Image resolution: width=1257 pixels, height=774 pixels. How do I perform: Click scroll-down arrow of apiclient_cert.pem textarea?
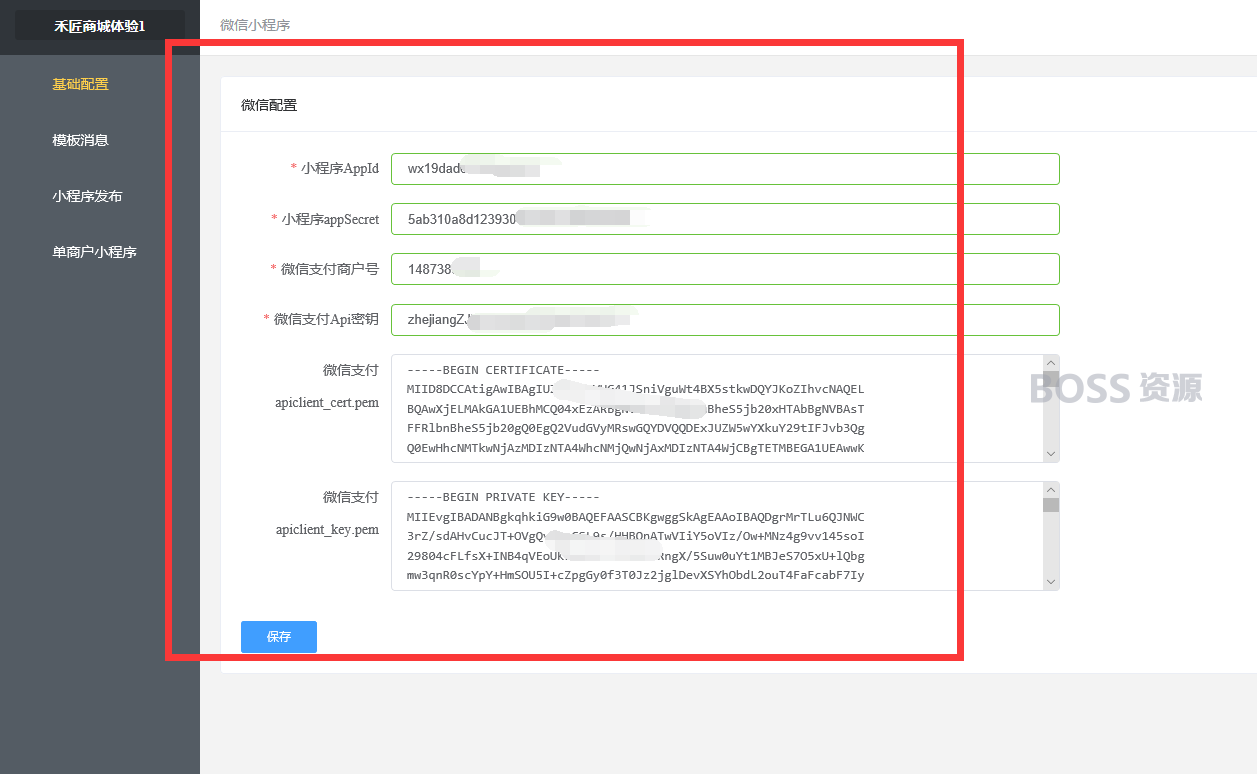point(1051,454)
